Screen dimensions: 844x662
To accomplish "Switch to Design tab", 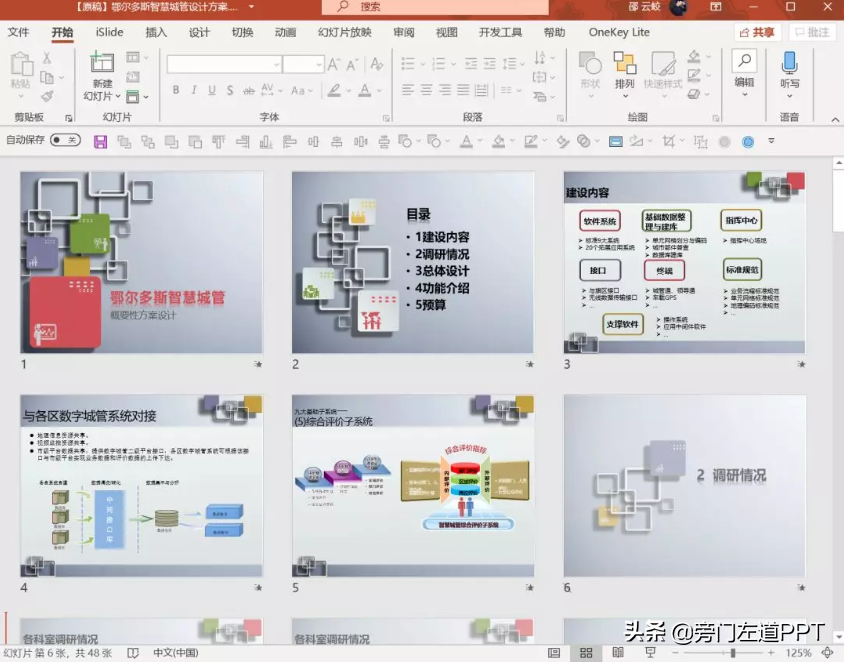I will pos(199,32).
